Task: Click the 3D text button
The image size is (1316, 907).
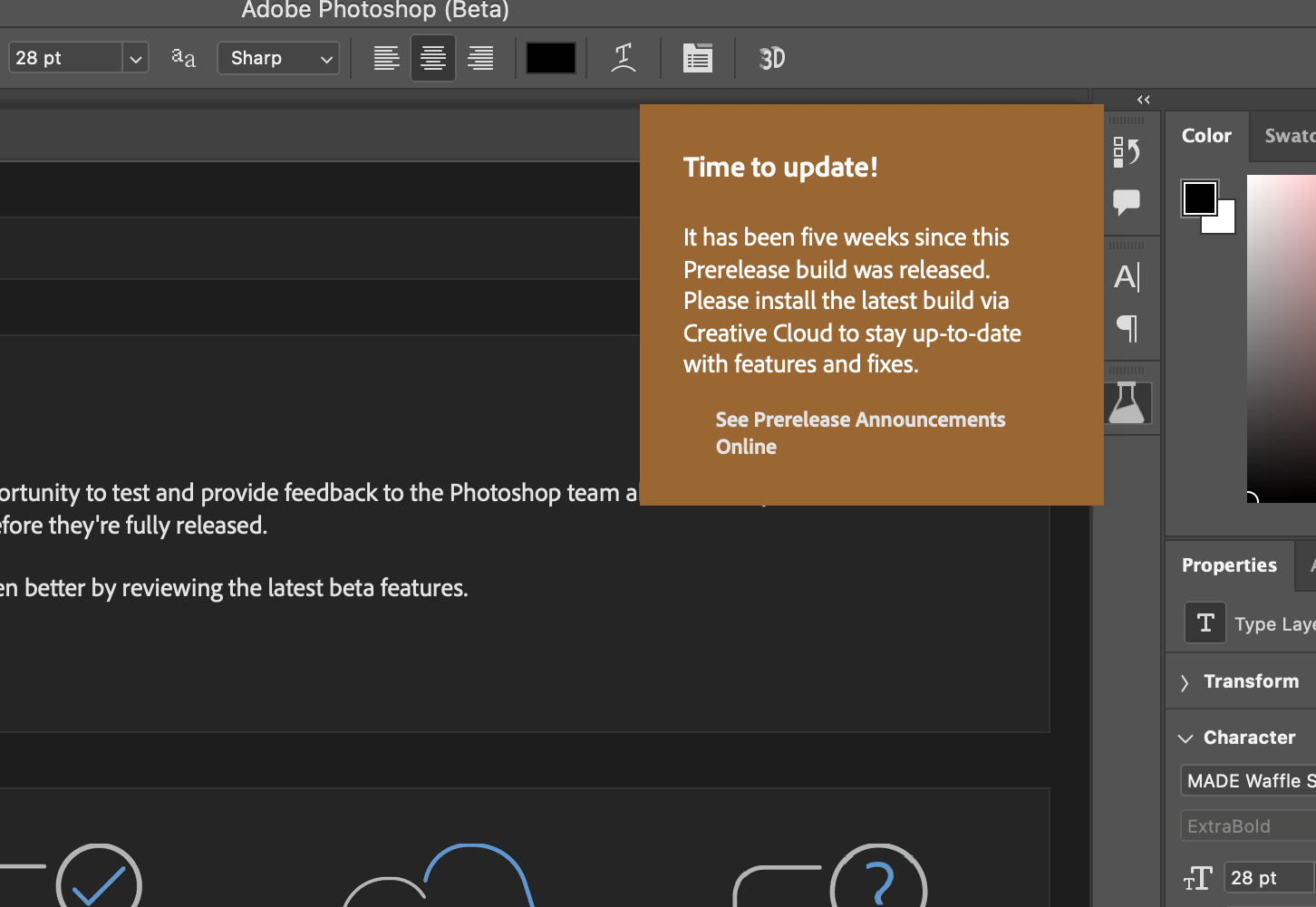Action: [x=771, y=59]
